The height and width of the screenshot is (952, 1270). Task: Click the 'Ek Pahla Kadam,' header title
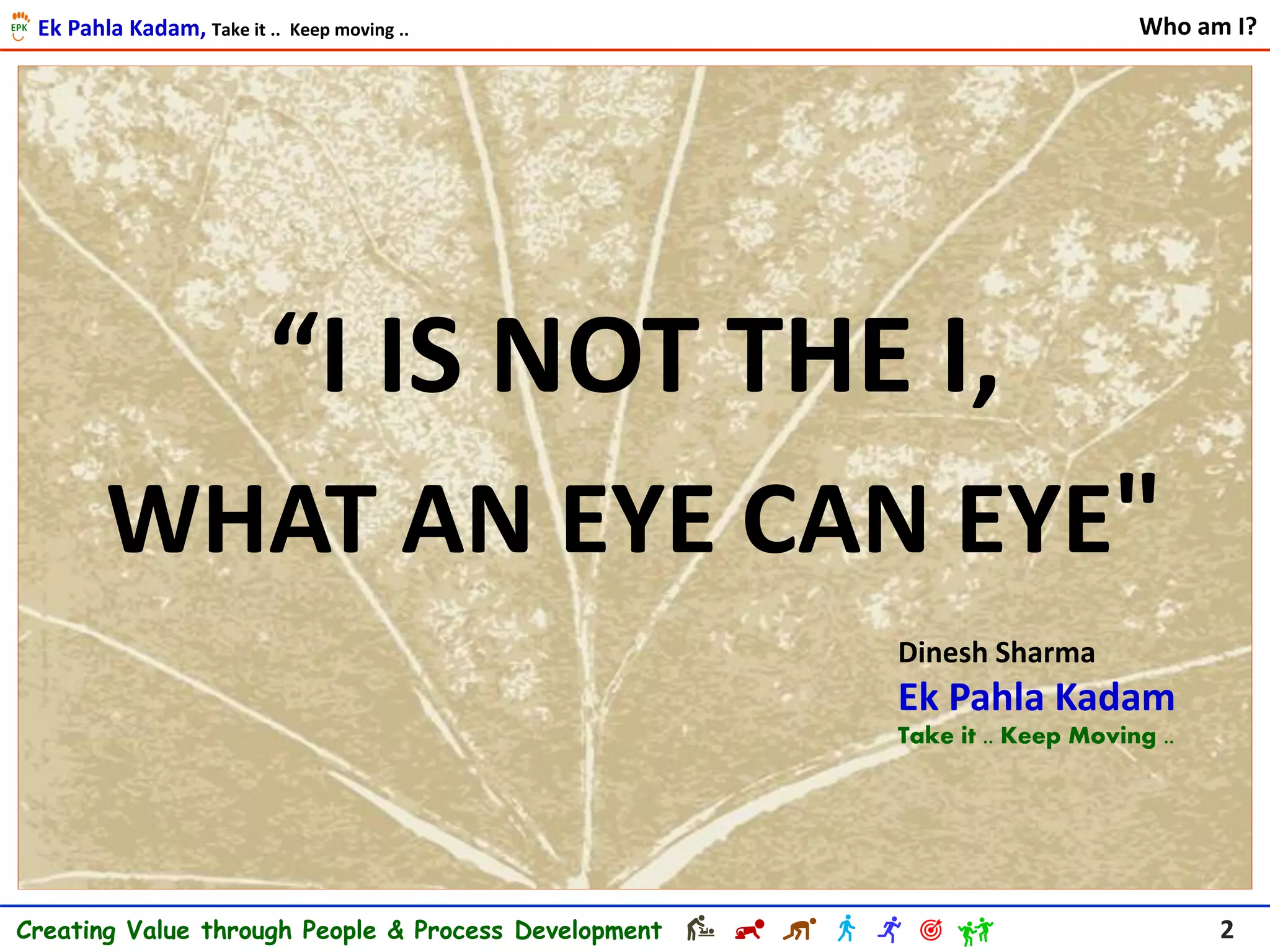122,29
